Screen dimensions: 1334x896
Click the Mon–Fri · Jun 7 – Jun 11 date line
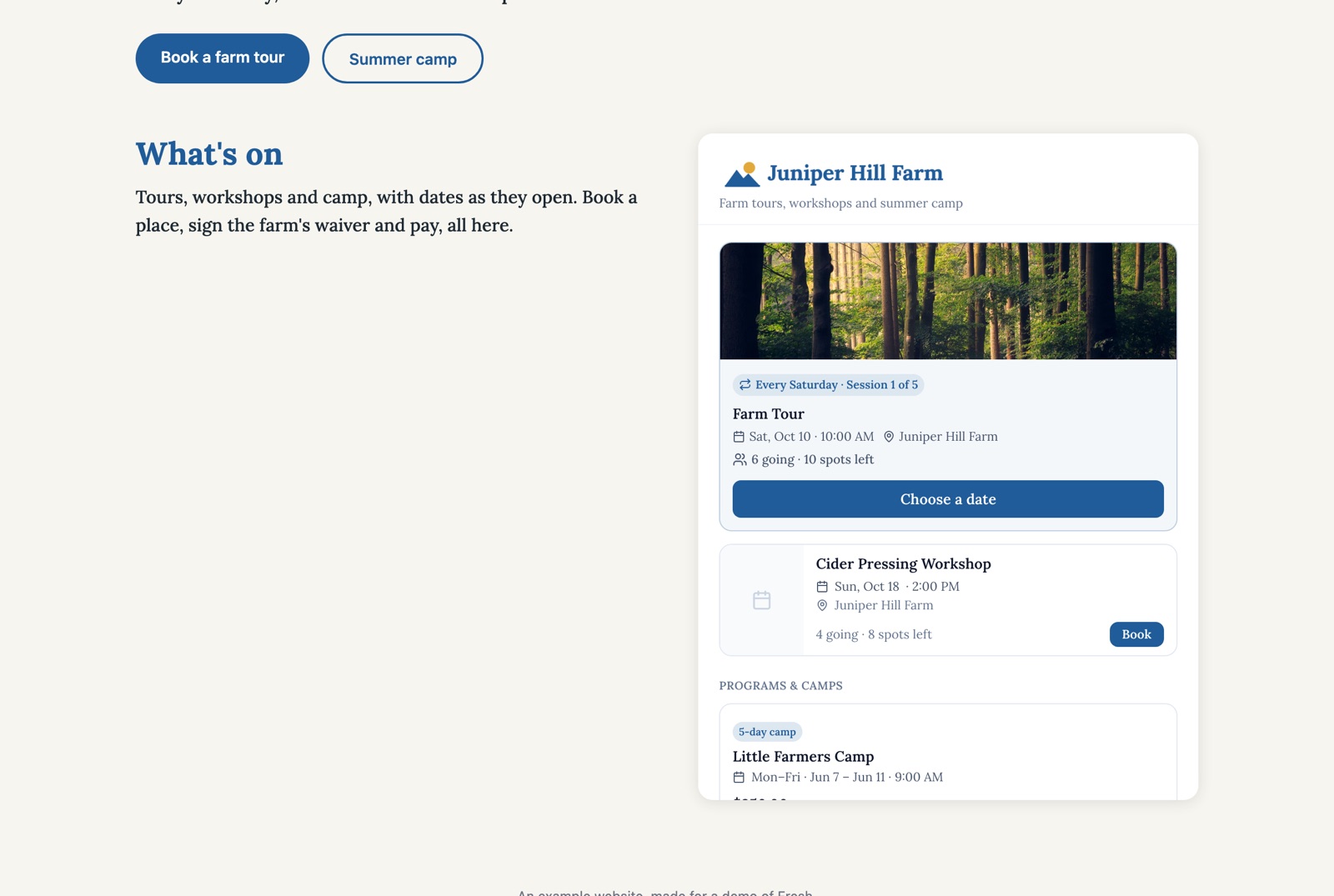(x=847, y=777)
